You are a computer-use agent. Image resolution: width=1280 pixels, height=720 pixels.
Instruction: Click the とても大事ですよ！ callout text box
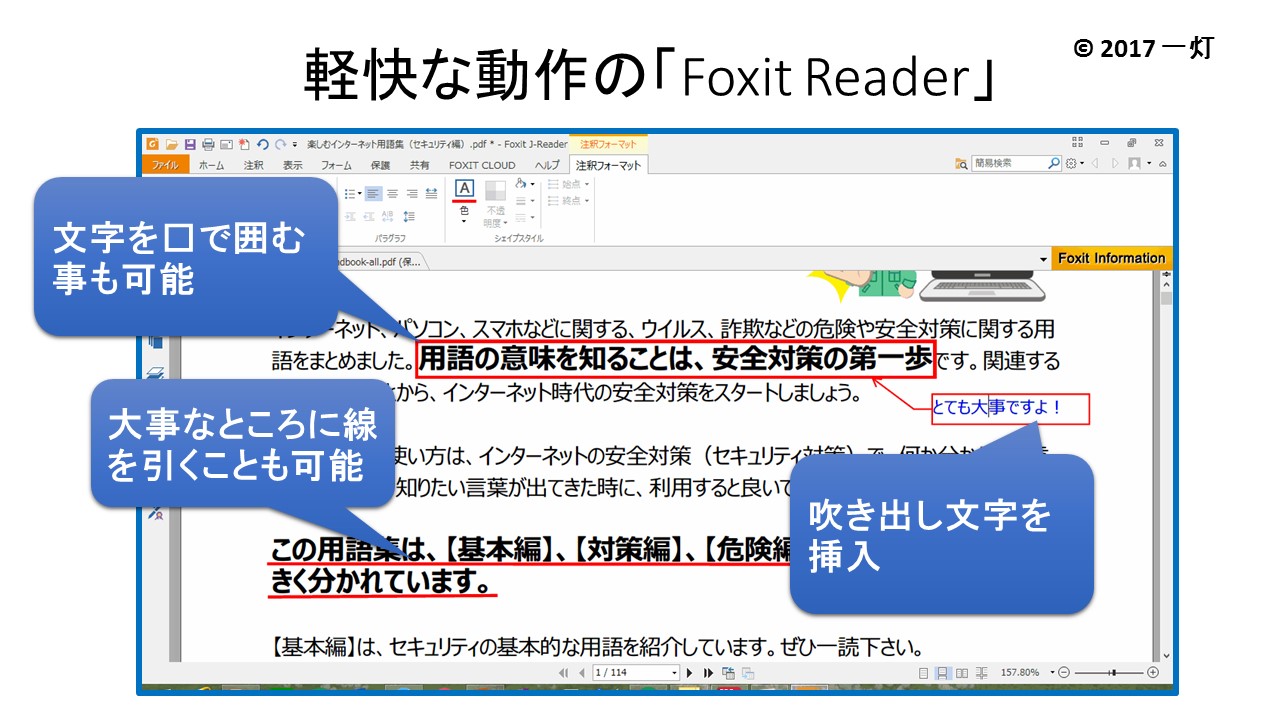click(x=1010, y=408)
